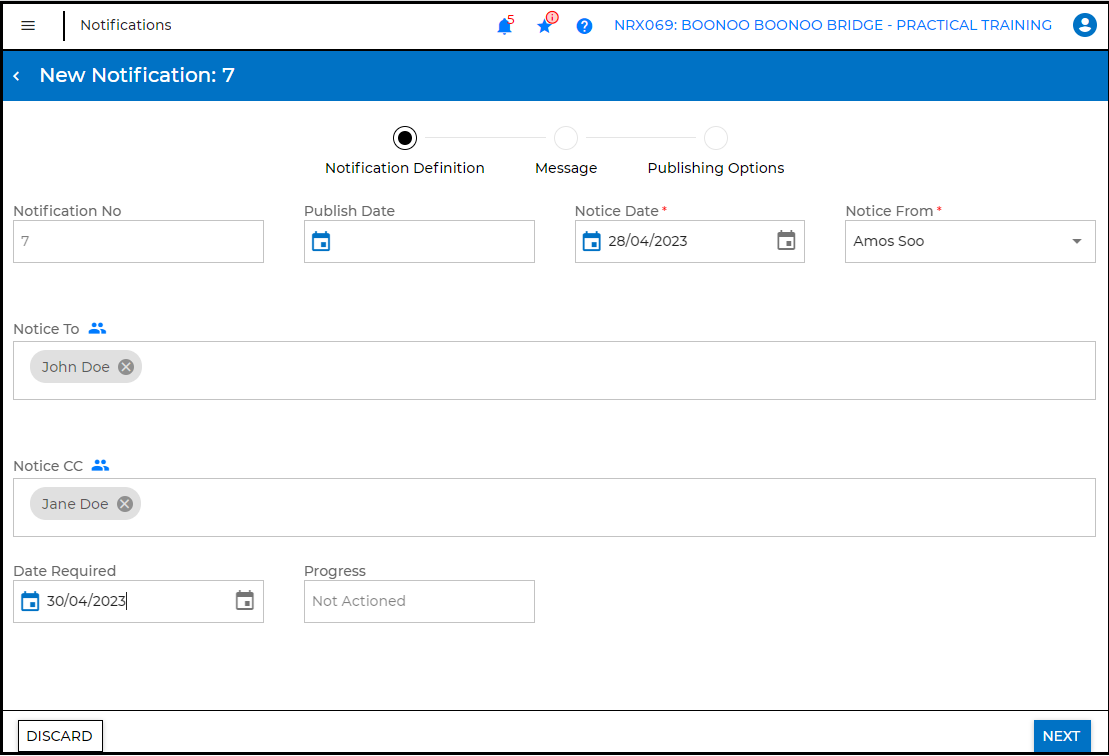Select the Notification Definition step
Viewport: 1109px width, 756px height.
[405, 138]
